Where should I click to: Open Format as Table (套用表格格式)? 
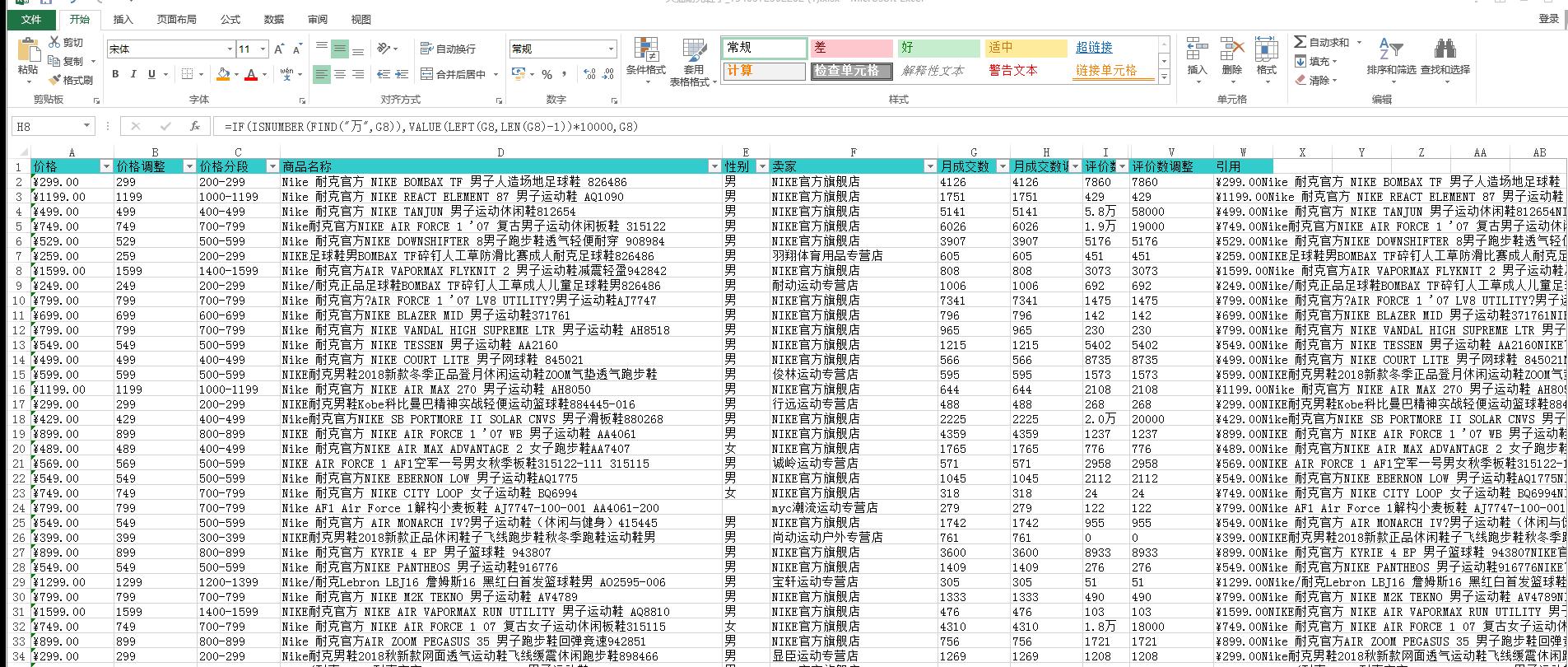point(694,62)
